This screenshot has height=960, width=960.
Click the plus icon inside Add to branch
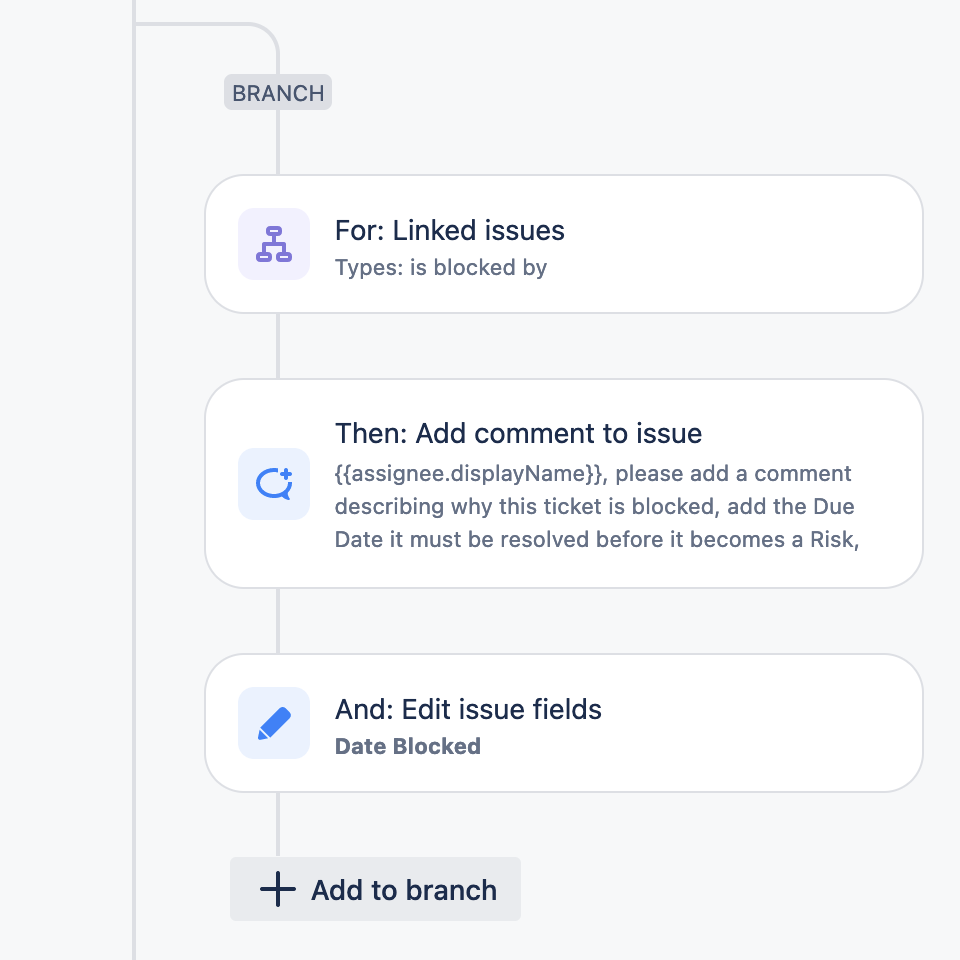[277, 889]
